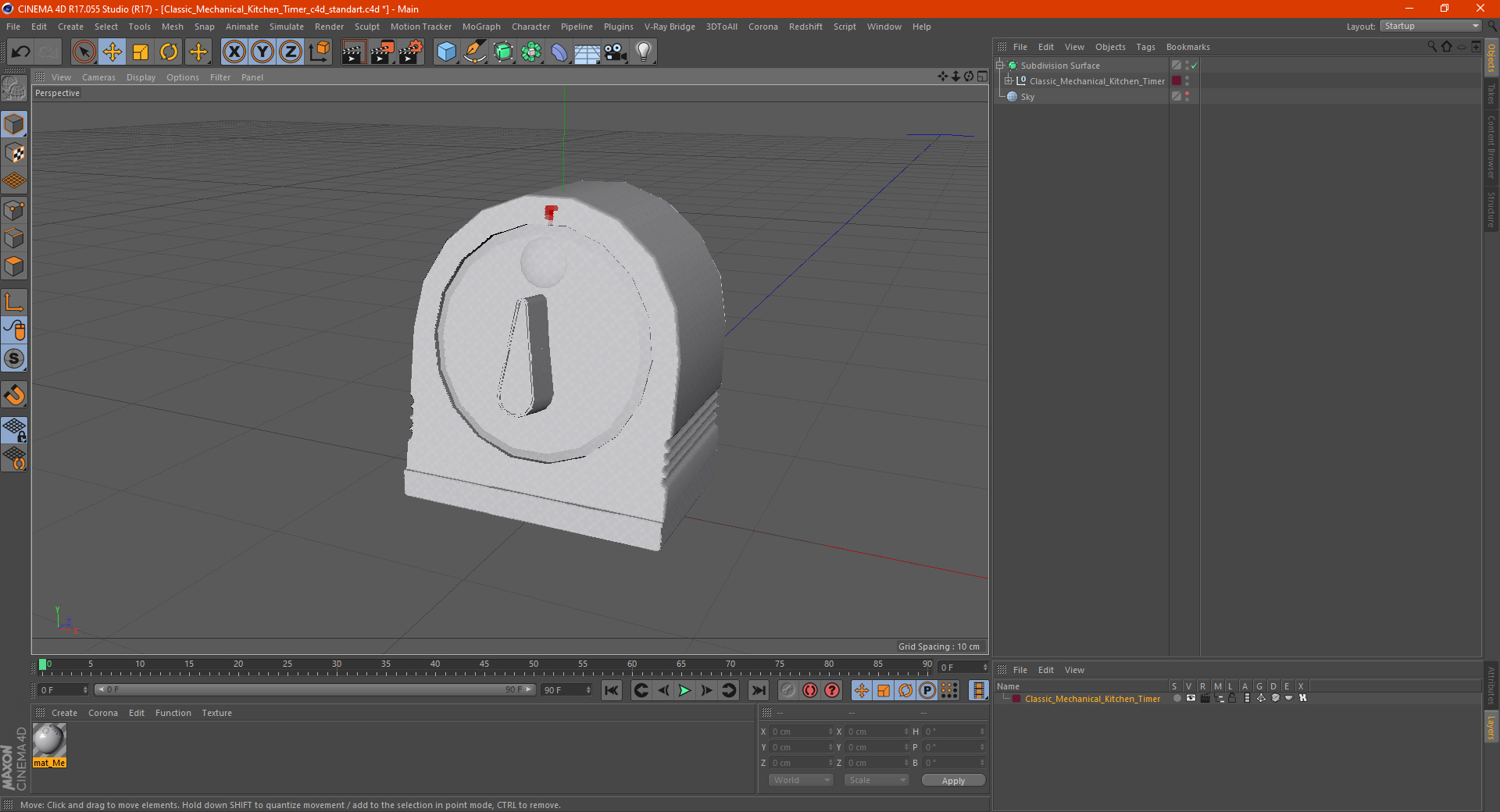Screen dimensions: 1500x812
Task: Expand Classic_Mechanical_Kitchen_Timer object
Action: point(1009,80)
